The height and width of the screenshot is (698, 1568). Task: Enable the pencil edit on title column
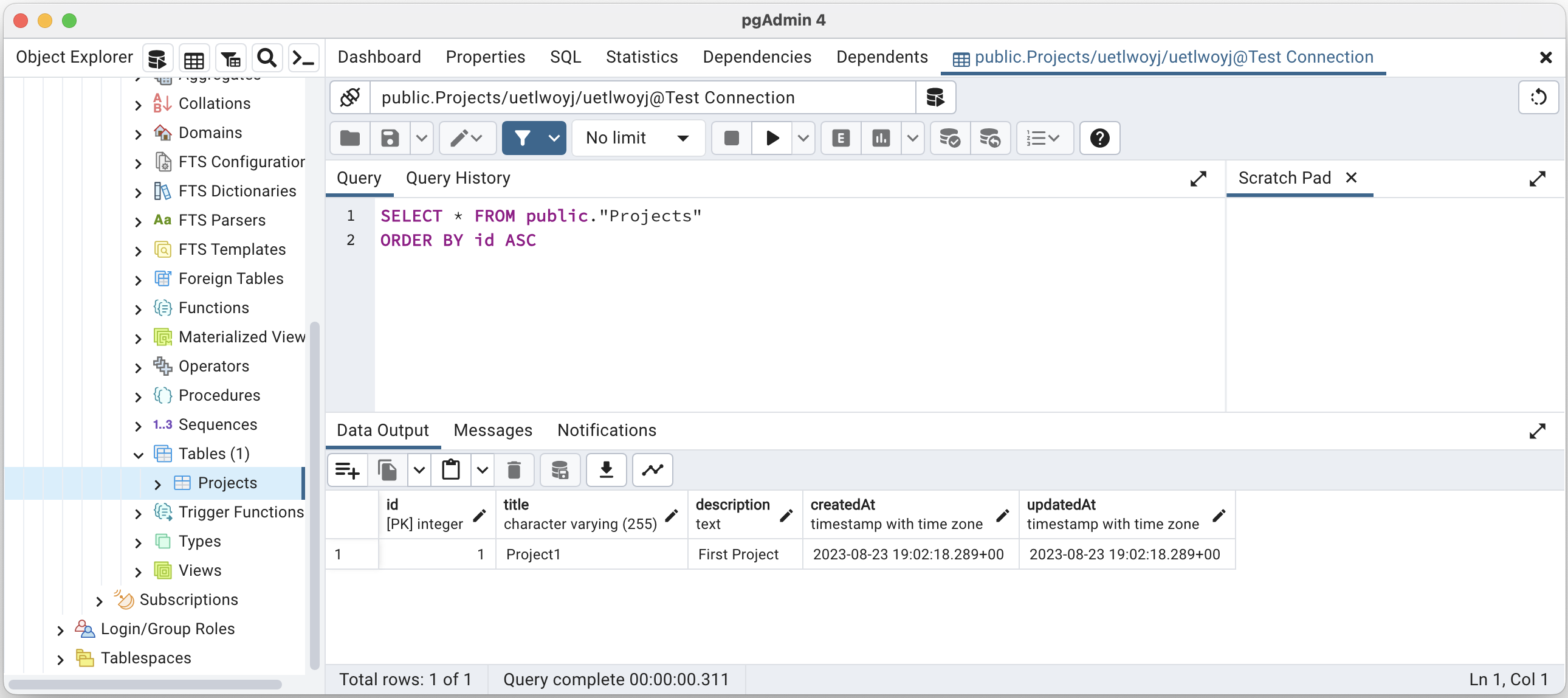(672, 516)
